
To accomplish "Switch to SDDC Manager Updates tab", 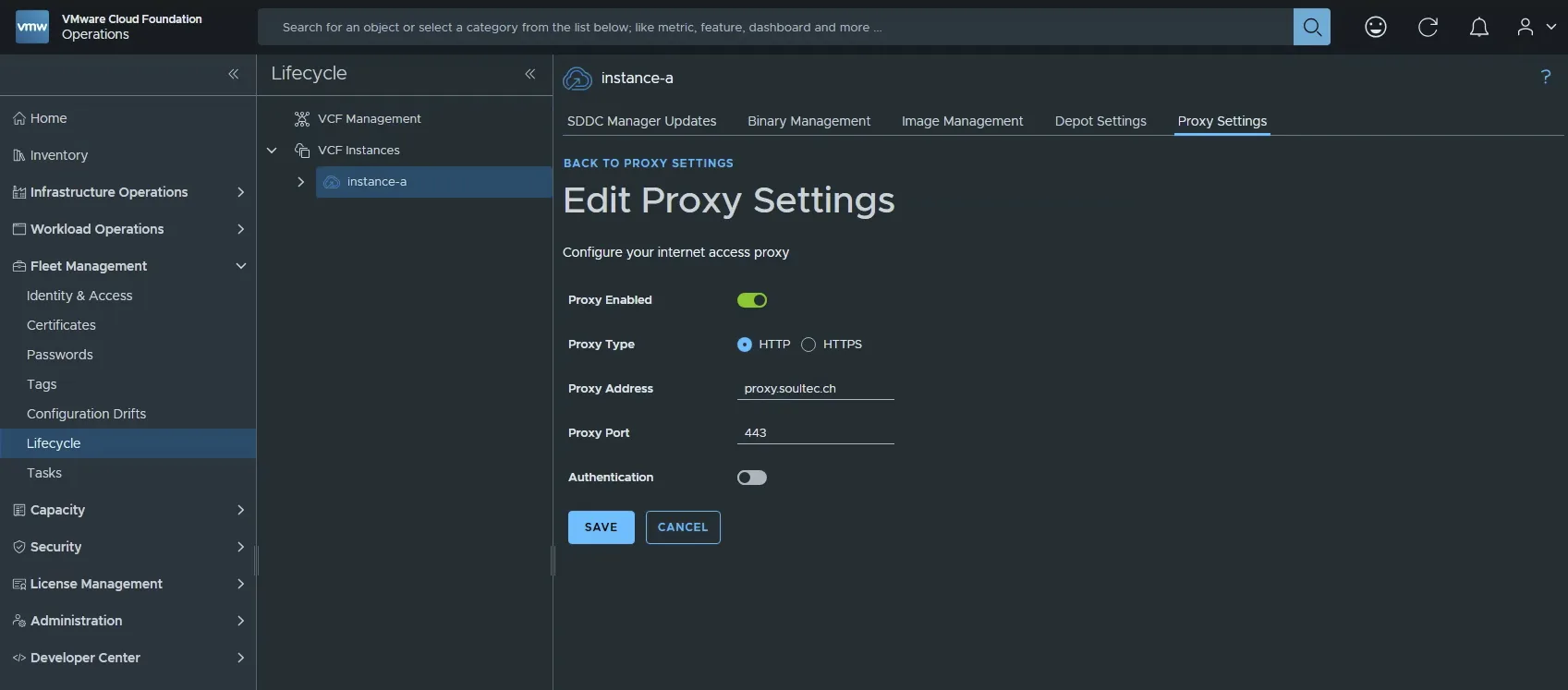I will [641, 121].
